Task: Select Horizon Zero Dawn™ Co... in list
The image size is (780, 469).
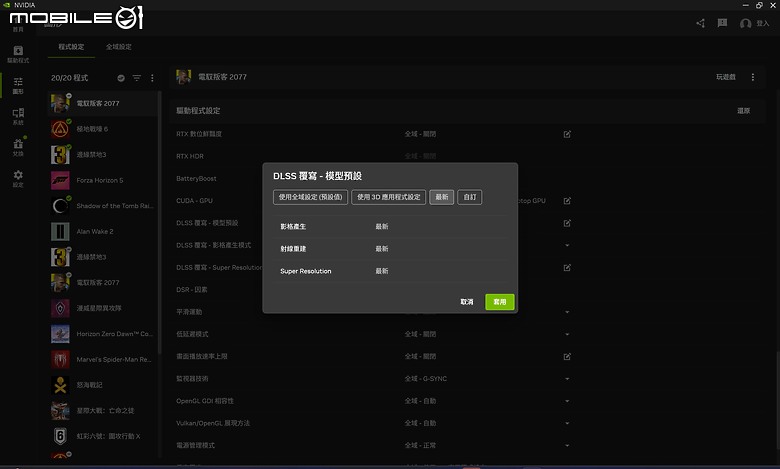Action: (x=102, y=334)
